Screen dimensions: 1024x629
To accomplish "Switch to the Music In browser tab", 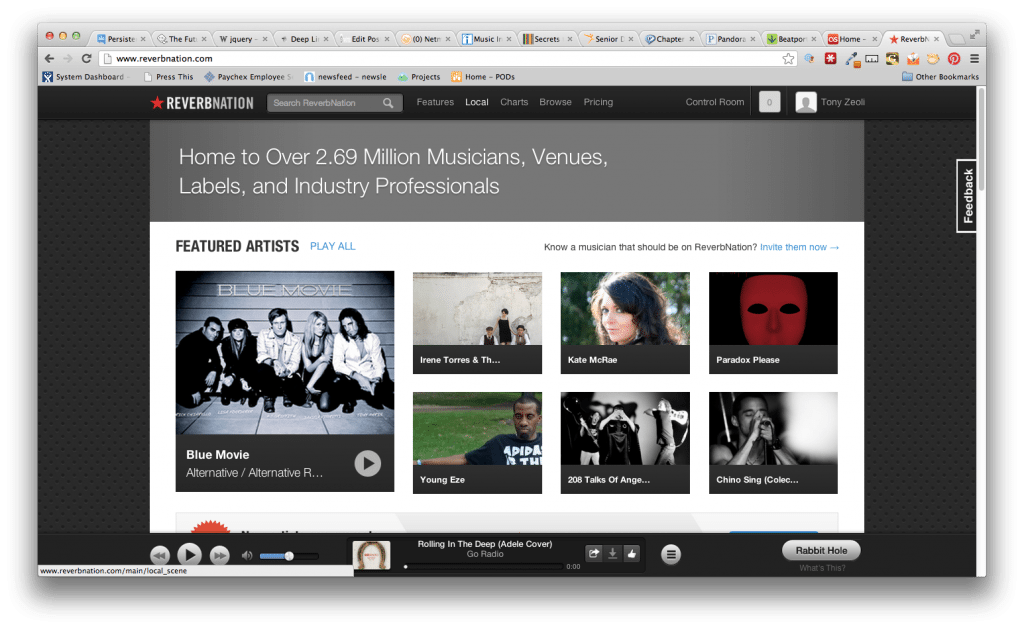I will click(x=486, y=39).
